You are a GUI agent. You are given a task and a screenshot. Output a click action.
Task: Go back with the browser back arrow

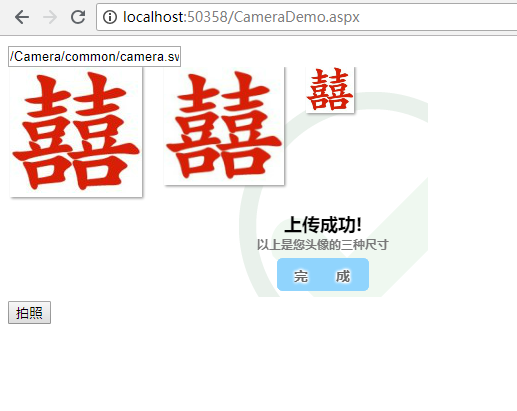click(x=22, y=17)
